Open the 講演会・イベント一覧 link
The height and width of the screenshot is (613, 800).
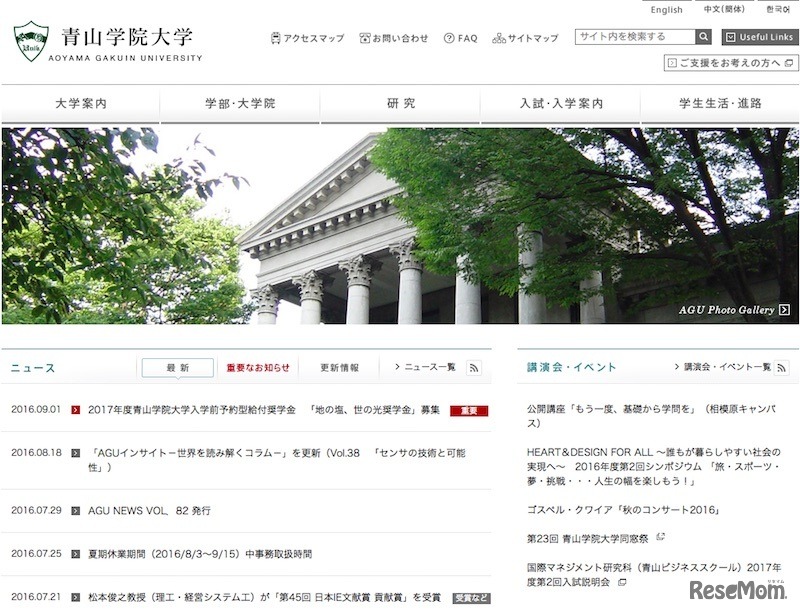click(722, 367)
